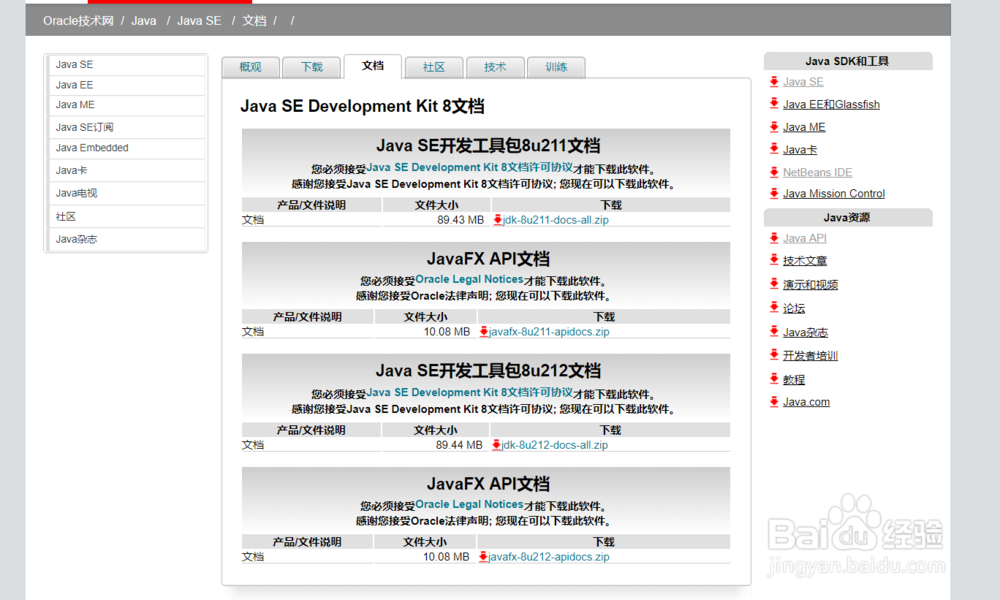Open NetBeans IDE link
This screenshot has width=1000, height=600.
coord(817,172)
